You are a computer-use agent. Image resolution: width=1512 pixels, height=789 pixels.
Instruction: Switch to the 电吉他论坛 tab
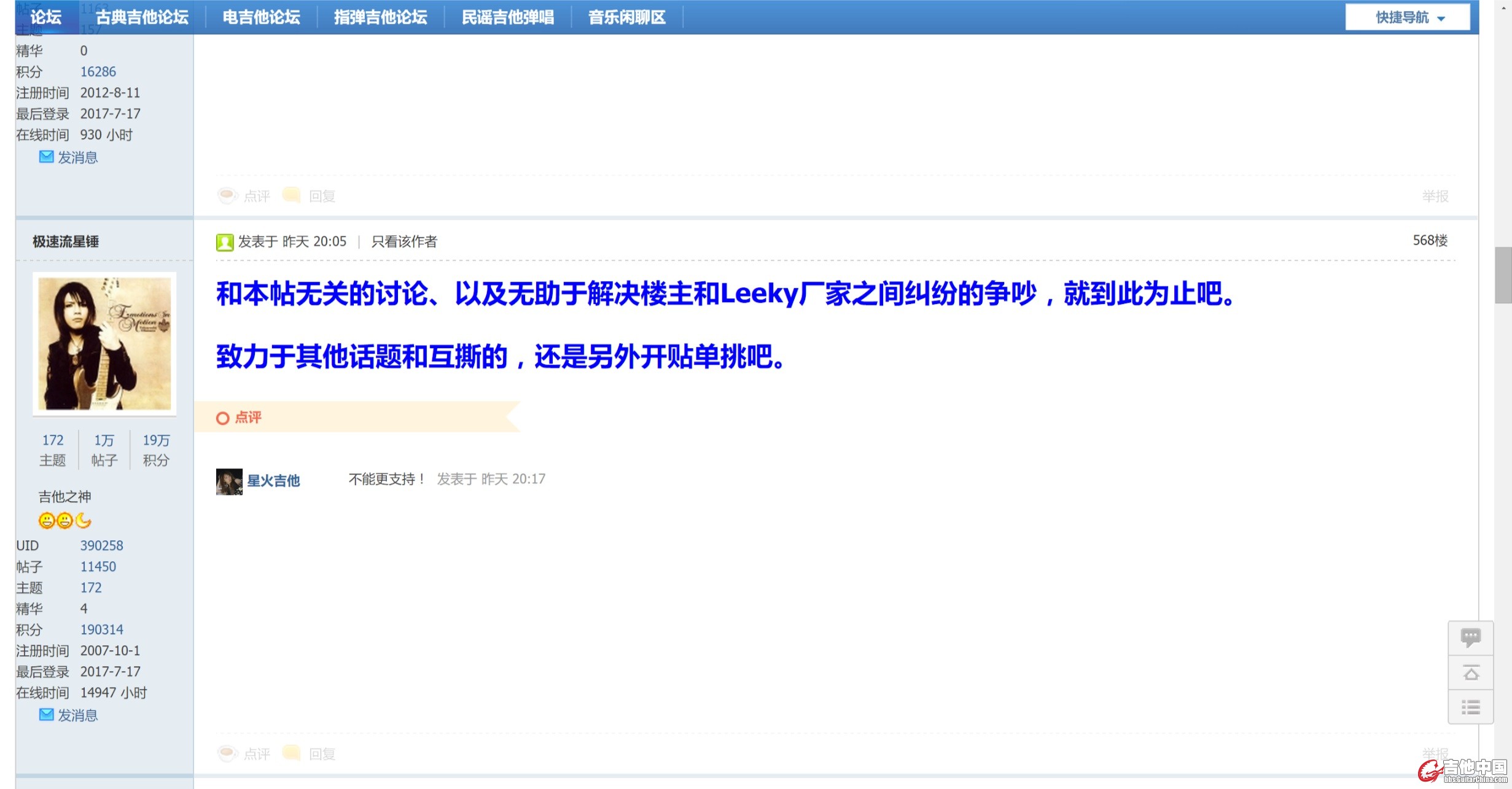pos(261,17)
